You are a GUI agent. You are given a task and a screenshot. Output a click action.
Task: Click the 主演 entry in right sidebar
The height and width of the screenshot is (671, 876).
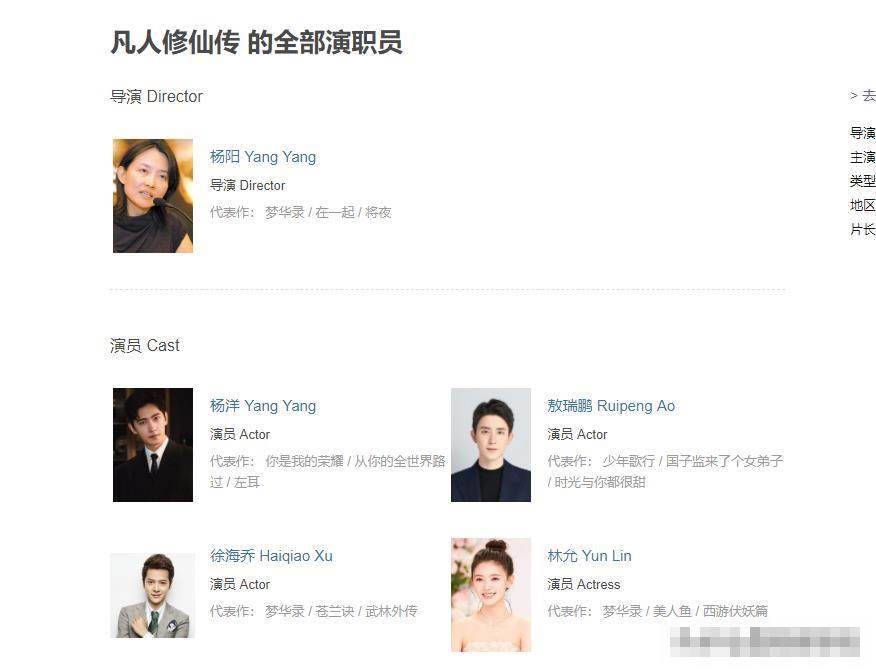863,157
